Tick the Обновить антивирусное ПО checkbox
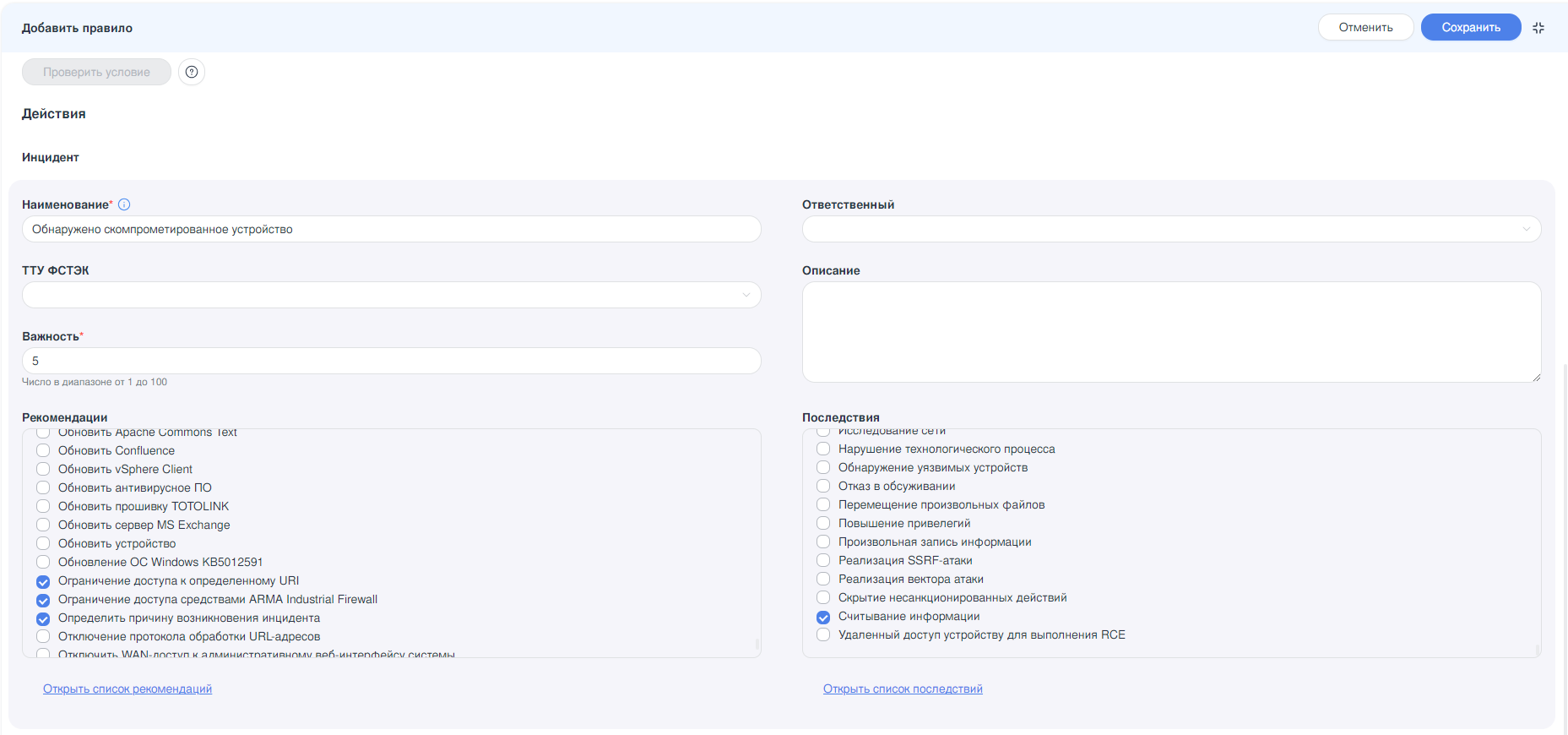Image resolution: width=1568 pixels, height=735 pixels. click(x=43, y=488)
